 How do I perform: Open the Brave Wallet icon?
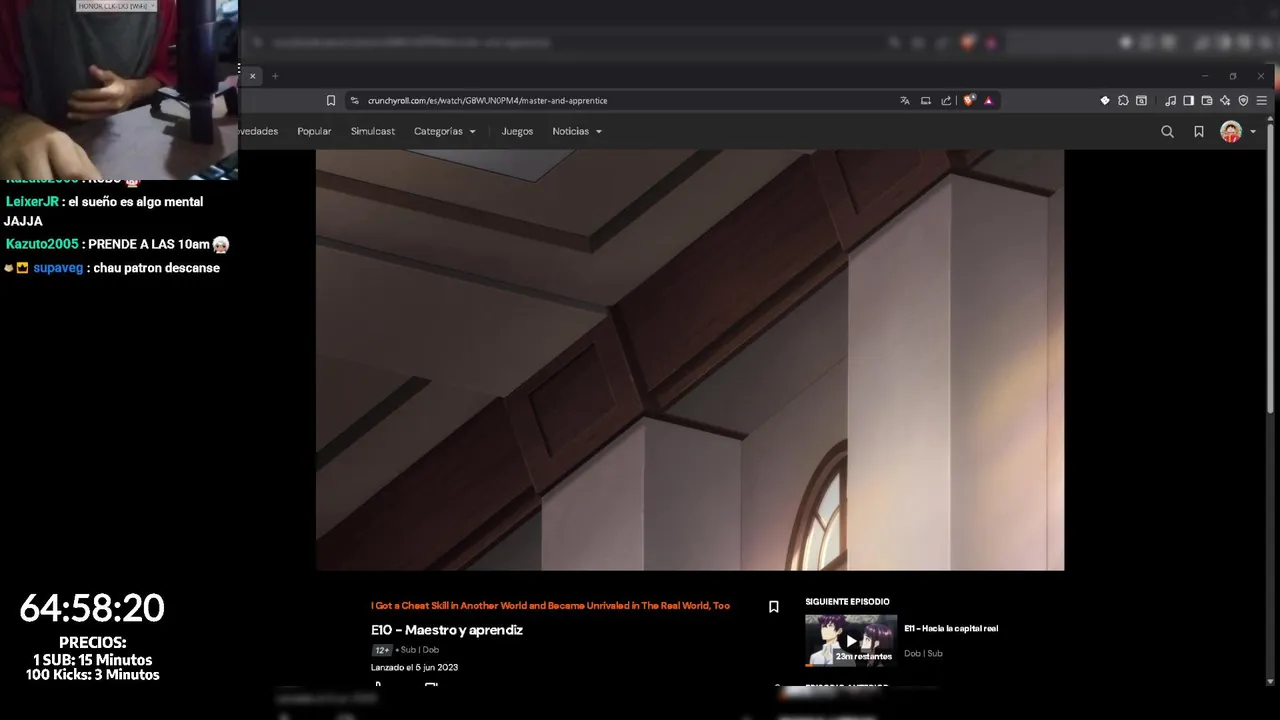[x=1207, y=101]
